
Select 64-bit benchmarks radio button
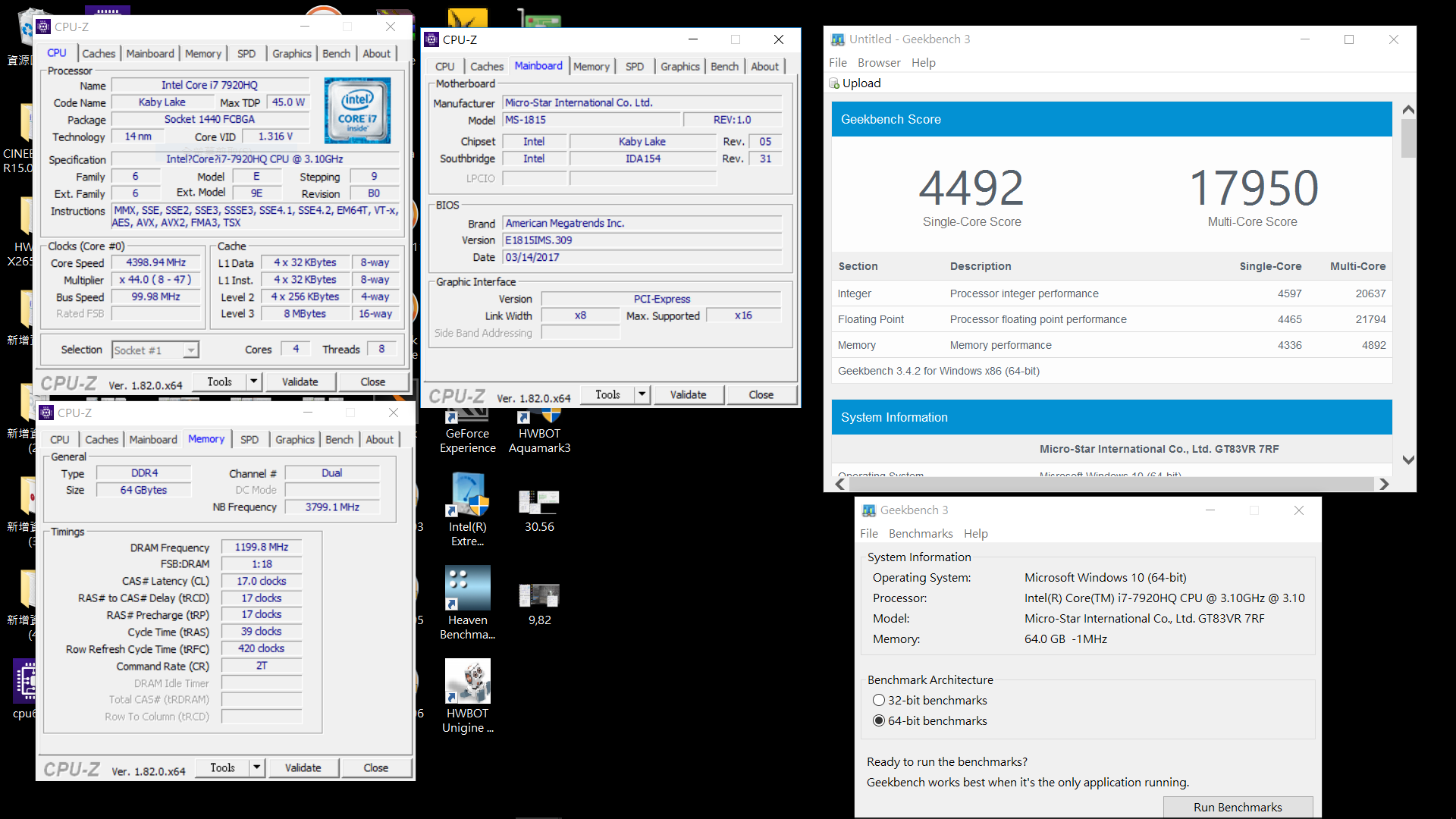[879, 720]
